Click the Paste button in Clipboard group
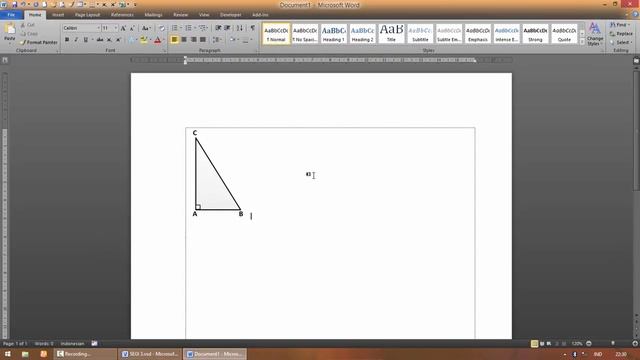640x360 pixels. coord(9,33)
